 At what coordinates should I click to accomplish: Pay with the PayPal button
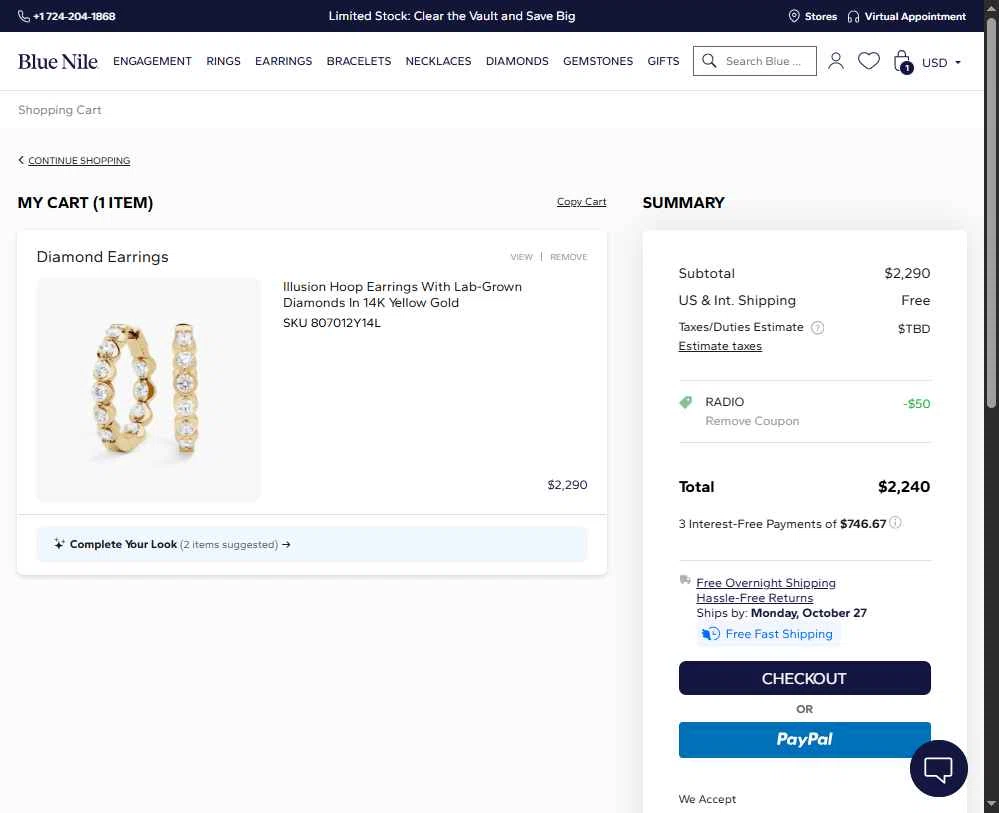click(804, 739)
